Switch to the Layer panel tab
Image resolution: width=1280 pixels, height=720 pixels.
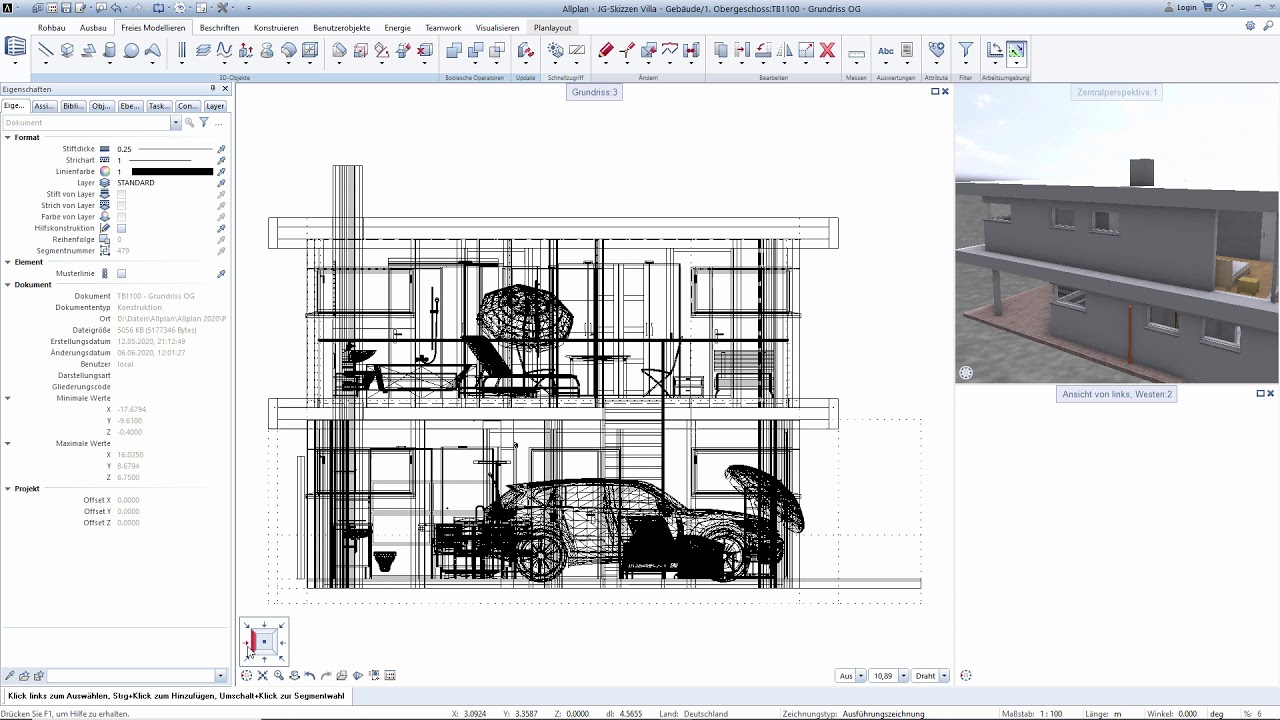(x=215, y=106)
